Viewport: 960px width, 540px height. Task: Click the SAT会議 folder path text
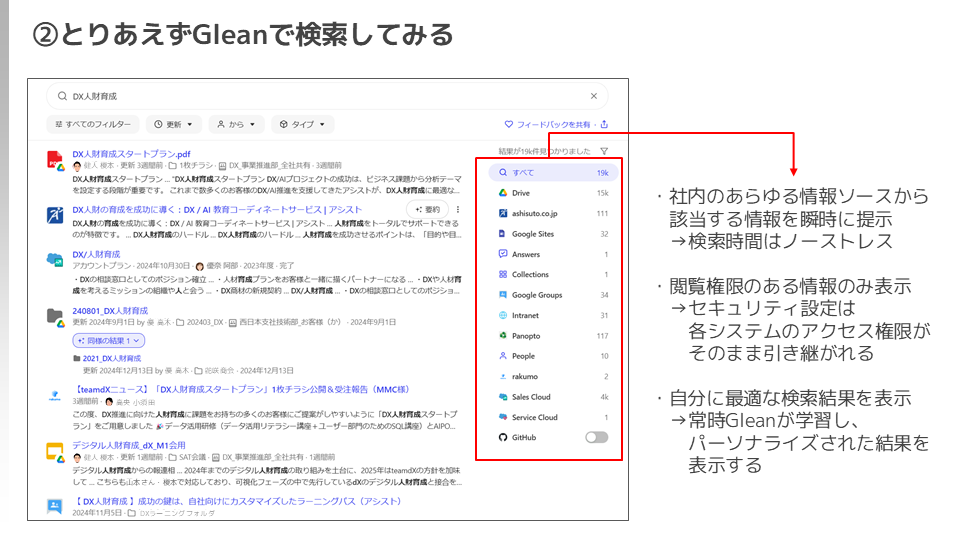[x=192, y=457]
